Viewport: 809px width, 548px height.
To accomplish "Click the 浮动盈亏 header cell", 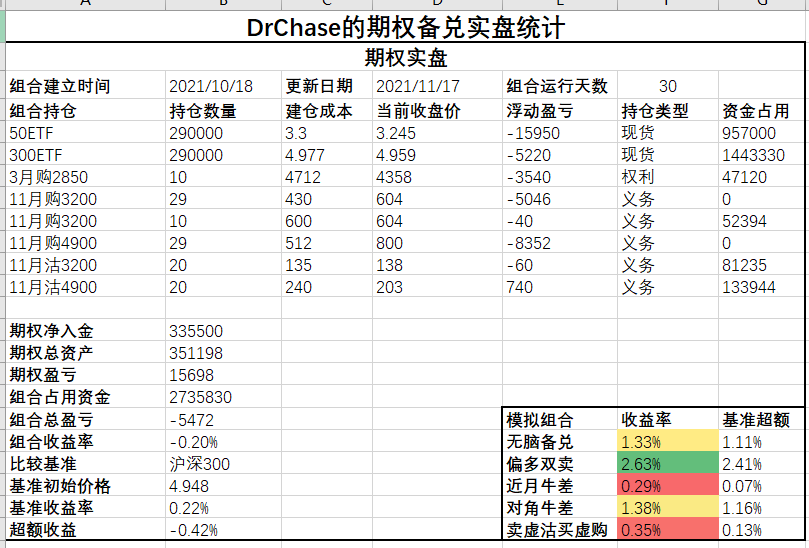I will 560,110.
